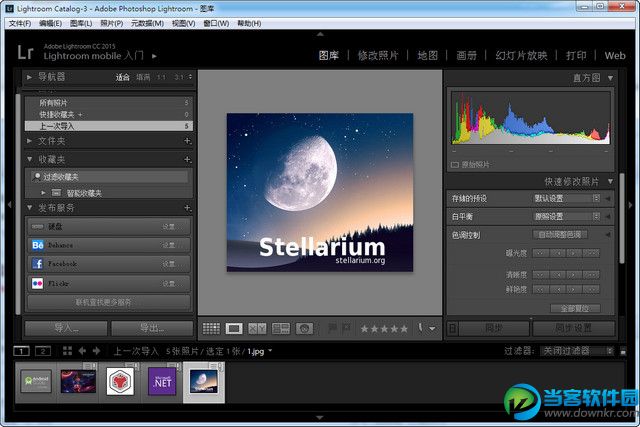Viewport: 640px width, 427px height.
Task: Increase Exposure by one small step
Action: [574, 253]
